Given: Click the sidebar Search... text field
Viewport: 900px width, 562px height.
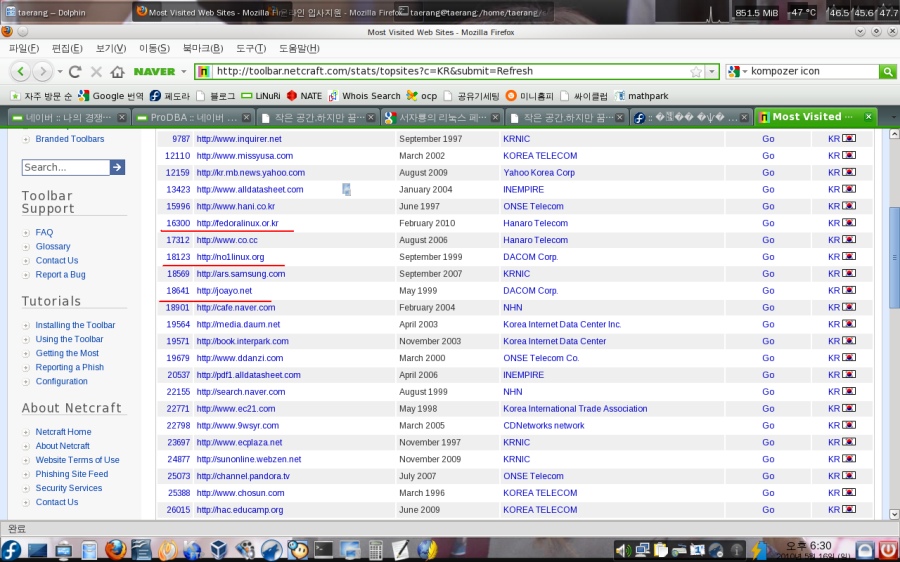Looking at the screenshot, I should pos(65,167).
